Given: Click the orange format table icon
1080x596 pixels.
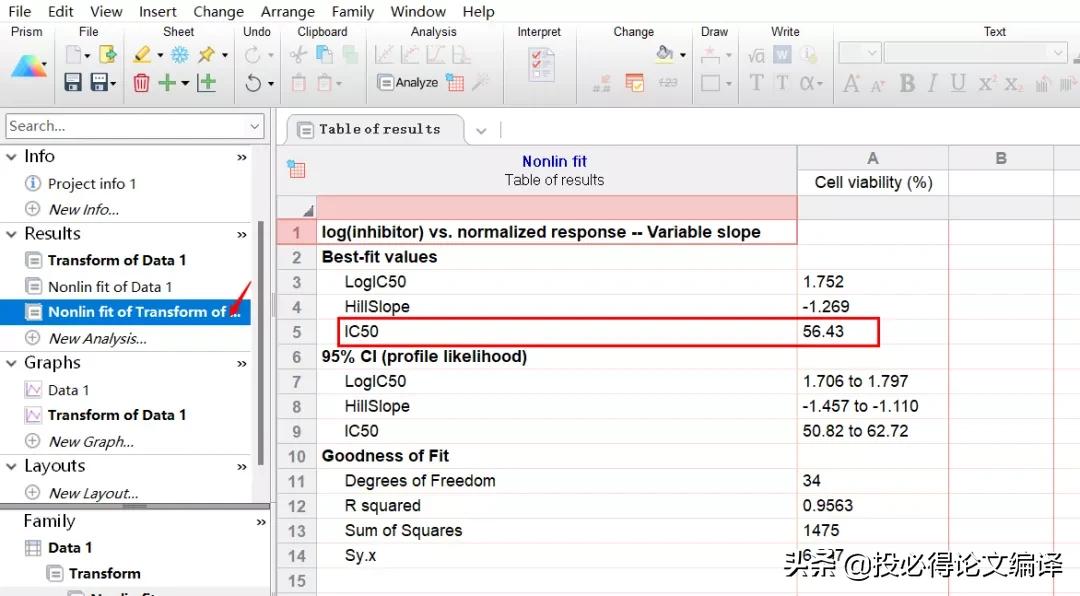Looking at the screenshot, I should pos(634,83).
